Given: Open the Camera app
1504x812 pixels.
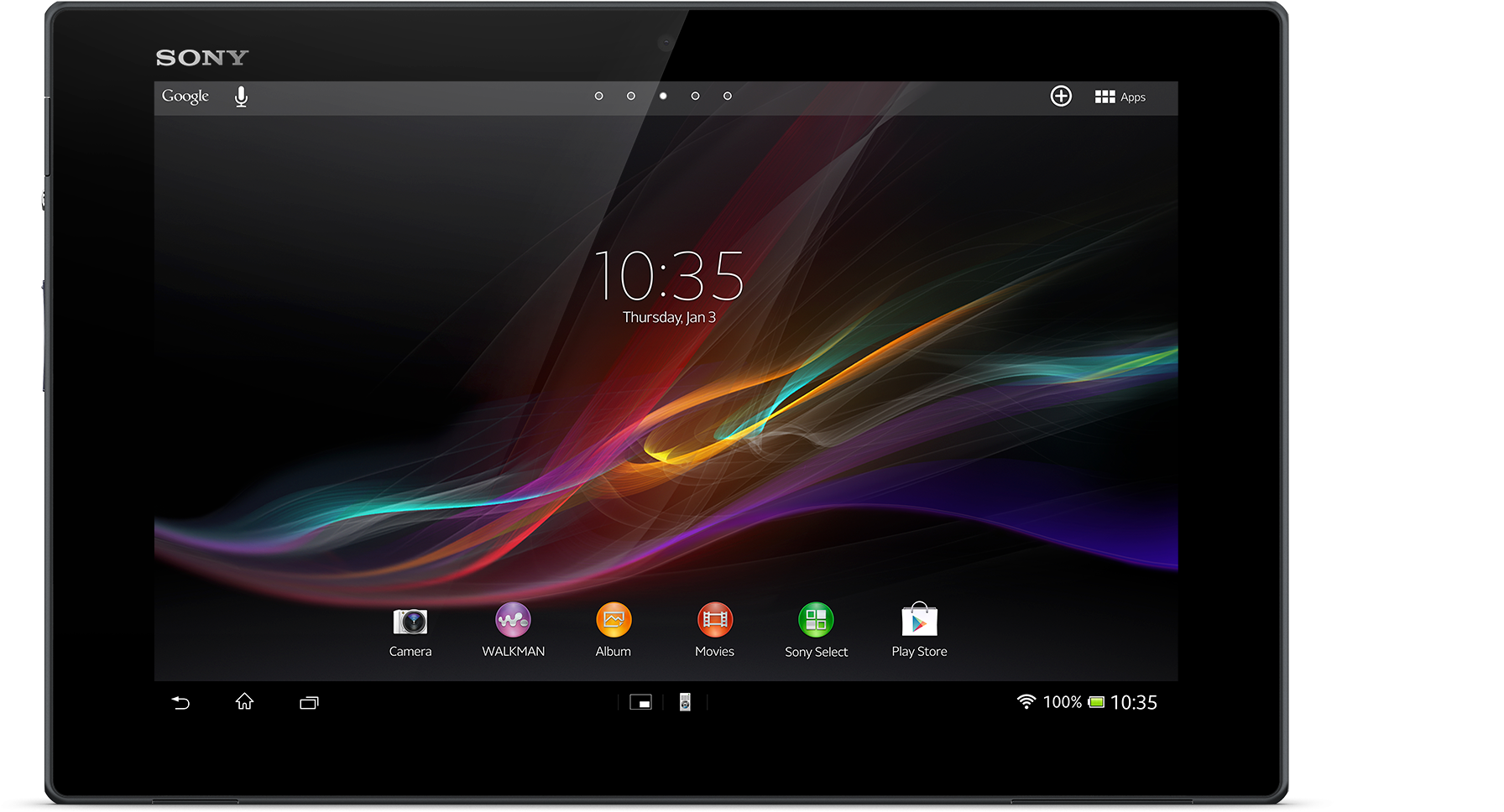Looking at the screenshot, I should 410,630.
